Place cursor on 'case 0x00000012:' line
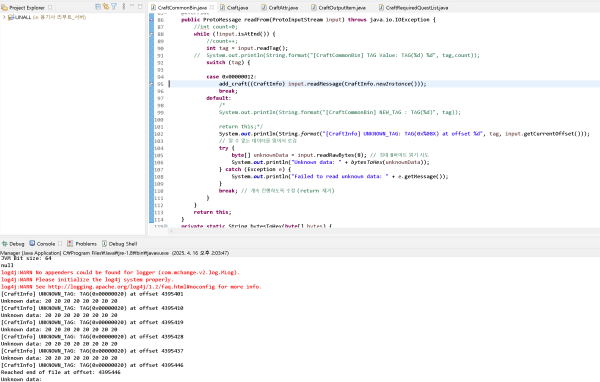Image resolution: width=600 pixels, height=382 pixels. pos(231,77)
